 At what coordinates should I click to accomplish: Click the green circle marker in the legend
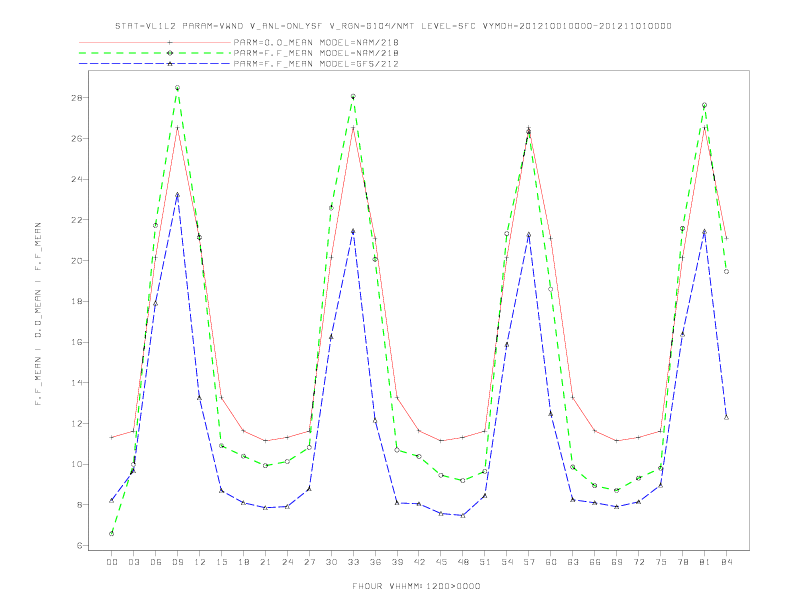pos(170,53)
